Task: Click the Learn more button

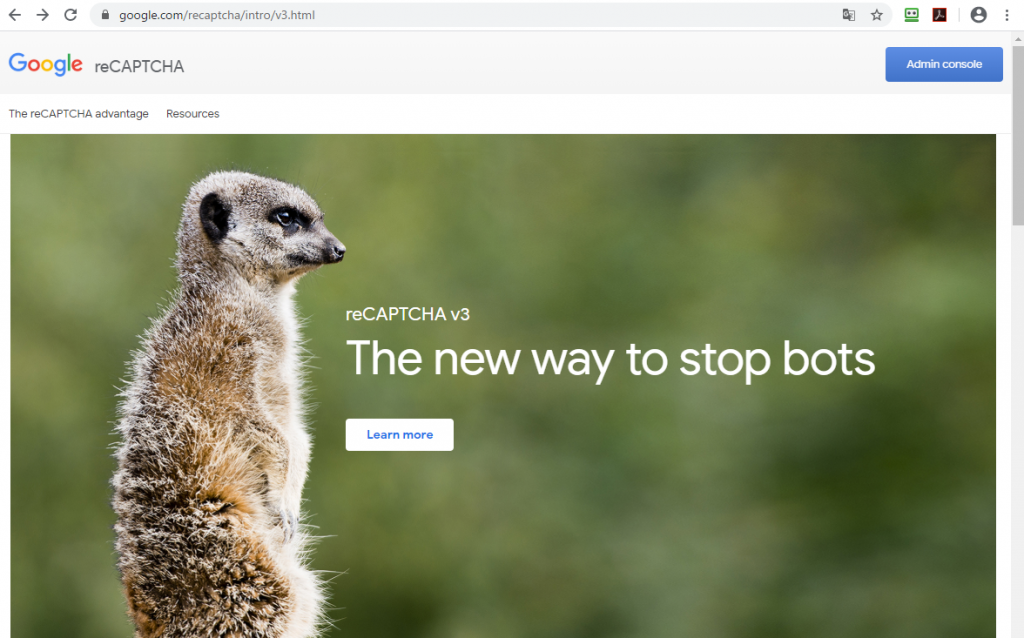Action: click(x=400, y=434)
